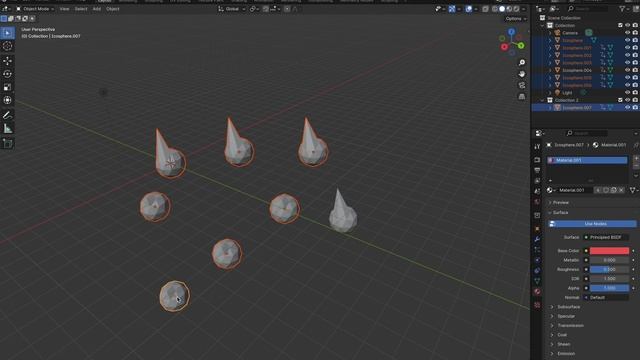Expand the Preview panel
Viewport: 640px width, 360px height.
coord(560,202)
